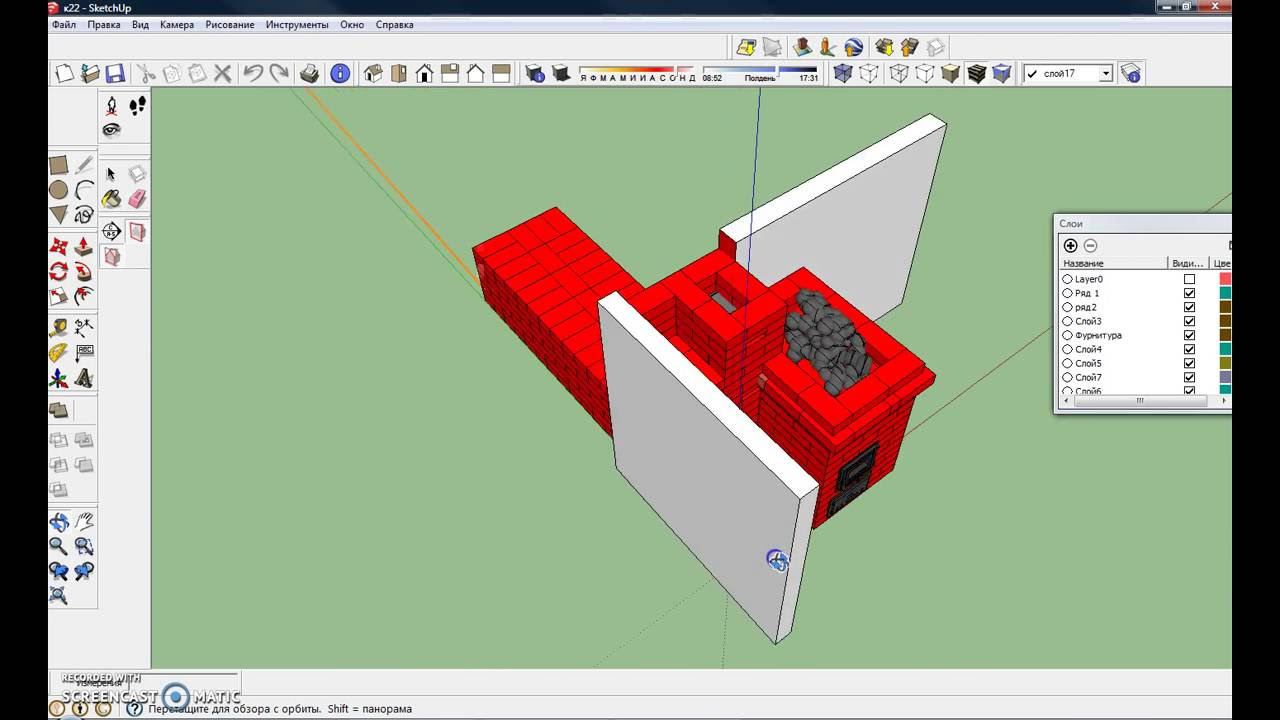The image size is (1280, 720).
Task: Open the слой17 layer dropdown
Action: click(1105, 73)
